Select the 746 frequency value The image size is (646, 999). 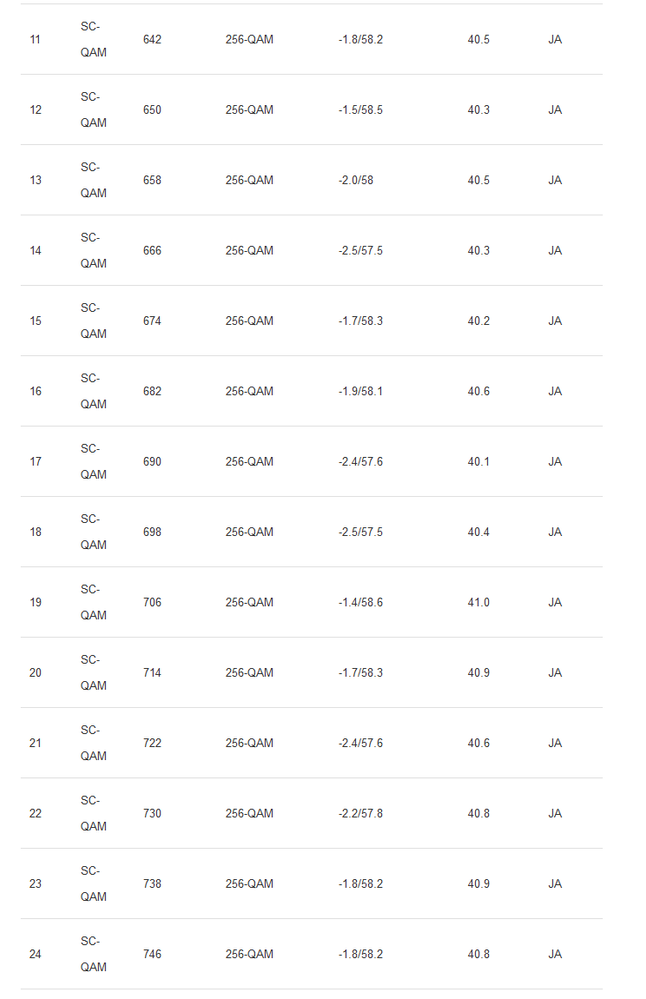click(x=152, y=954)
